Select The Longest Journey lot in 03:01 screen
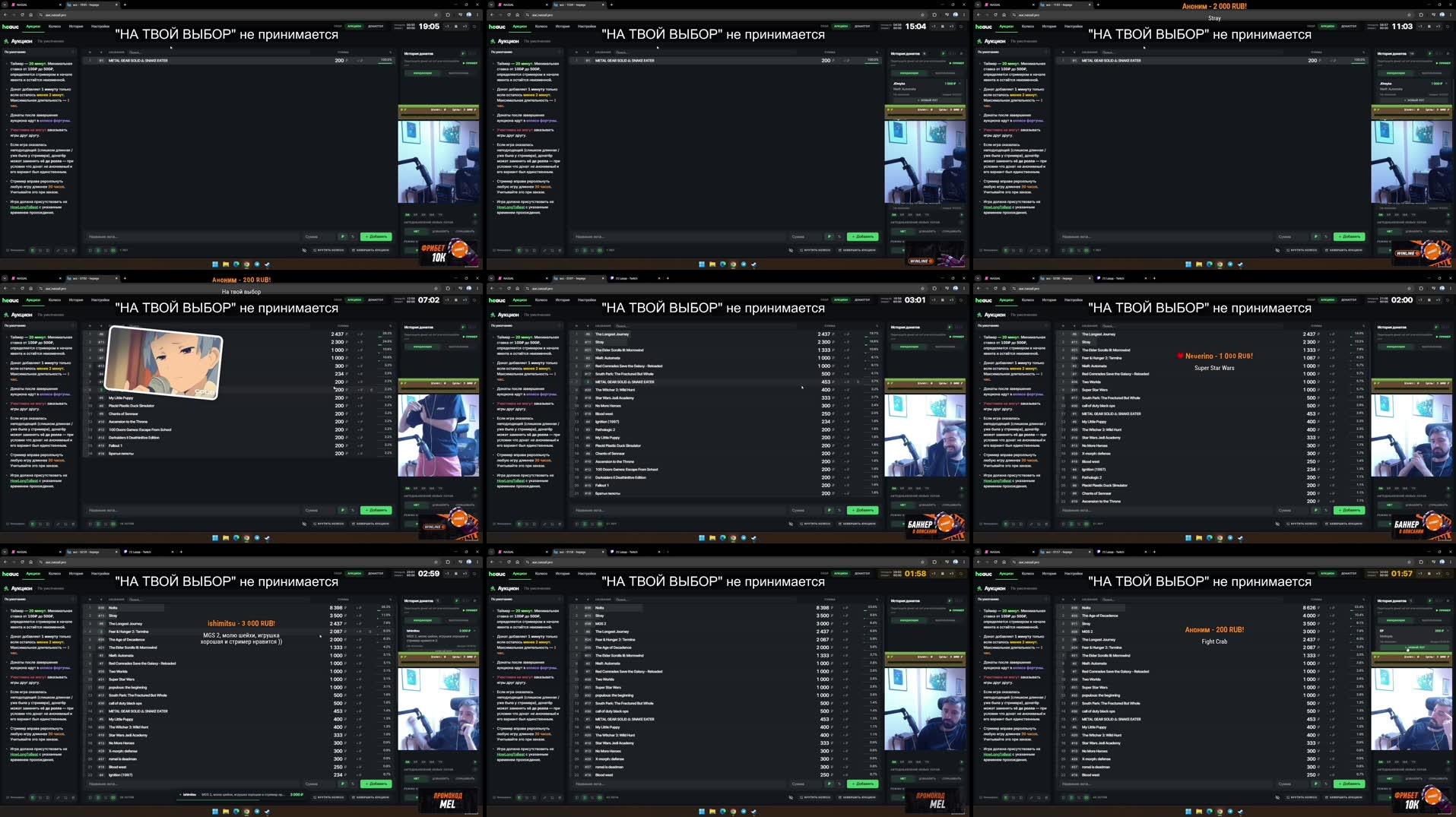 coord(725,334)
